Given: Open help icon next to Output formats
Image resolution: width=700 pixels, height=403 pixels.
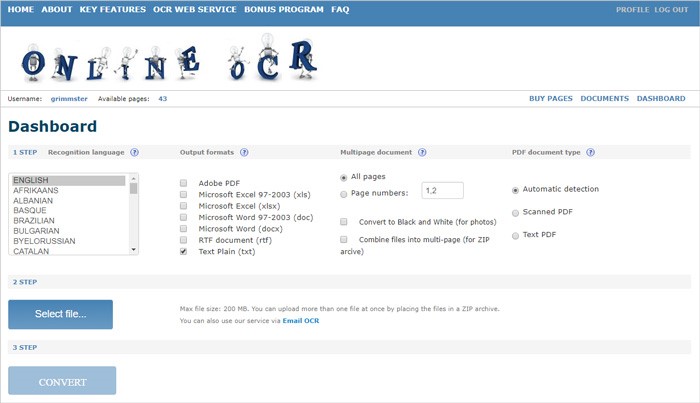Looking at the screenshot, I should pos(244,152).
